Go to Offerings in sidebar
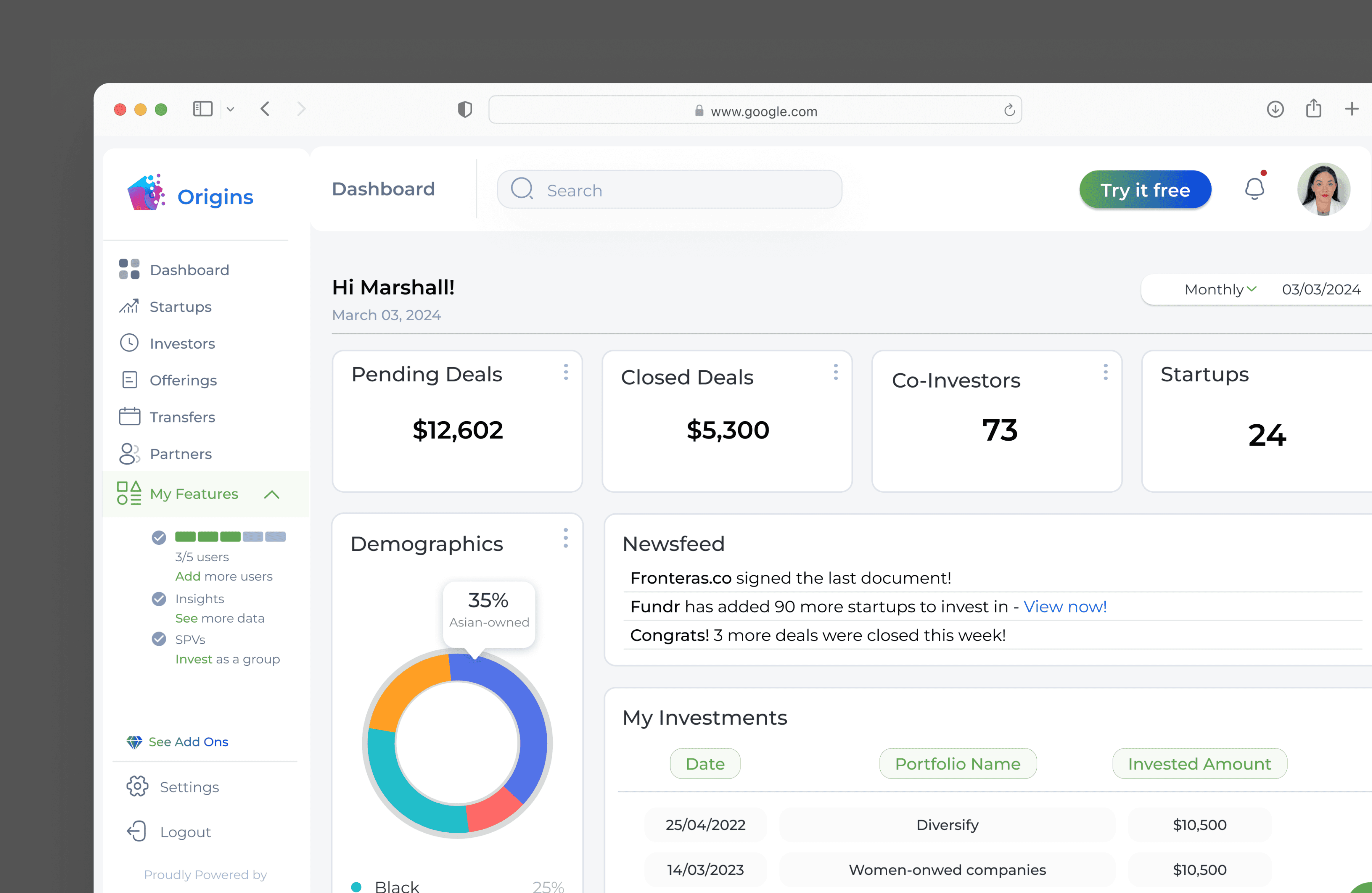Viewport: 1372px width, 893px height. 183,380
